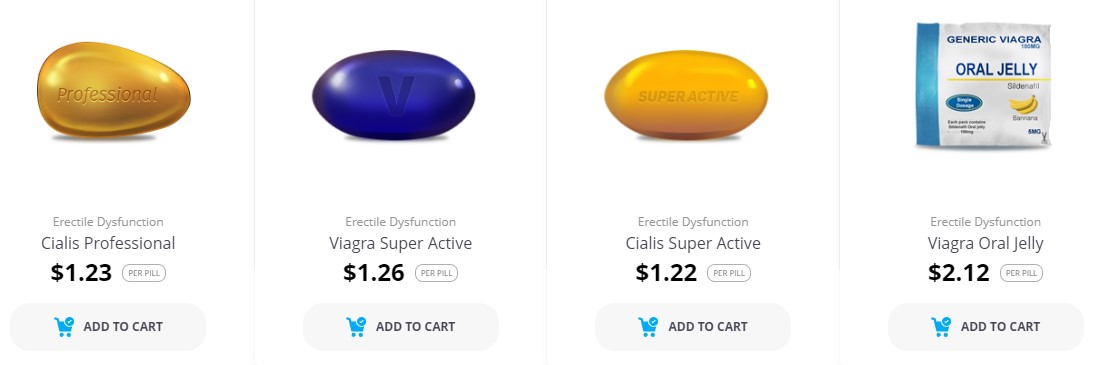Add Cialis Professional to cart
The image size is (1097, 365).
[x=108, y=327]
